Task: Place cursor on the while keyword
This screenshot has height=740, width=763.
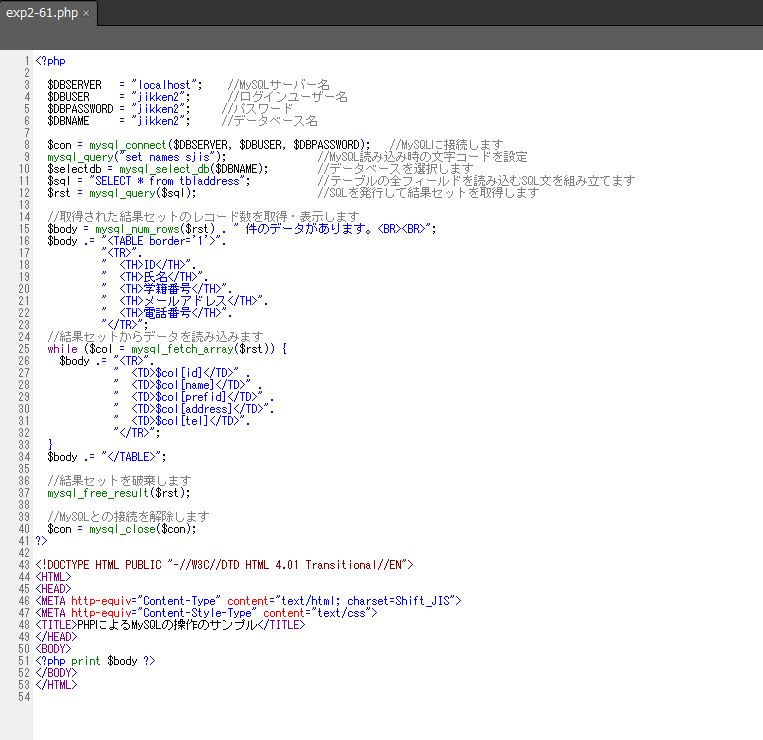Action: [61, 349]
